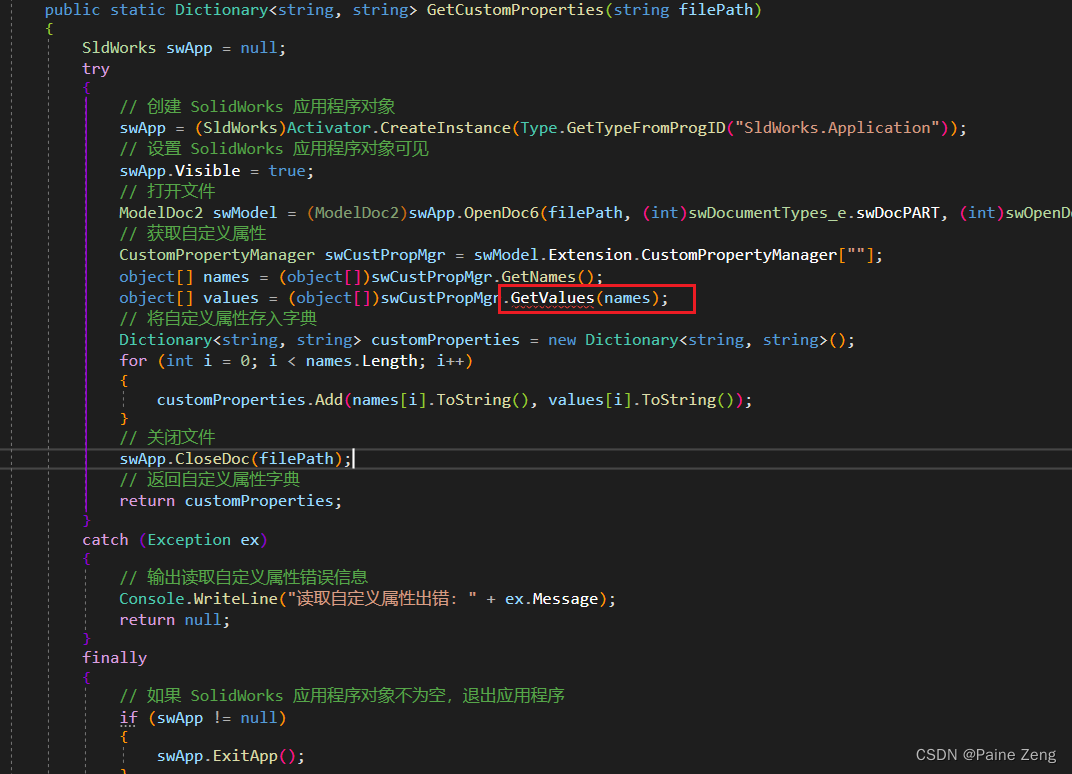Screen dimensions: 1072x774
Task: Click 'return customProperties;' statement
Action: tap(230, 501)
